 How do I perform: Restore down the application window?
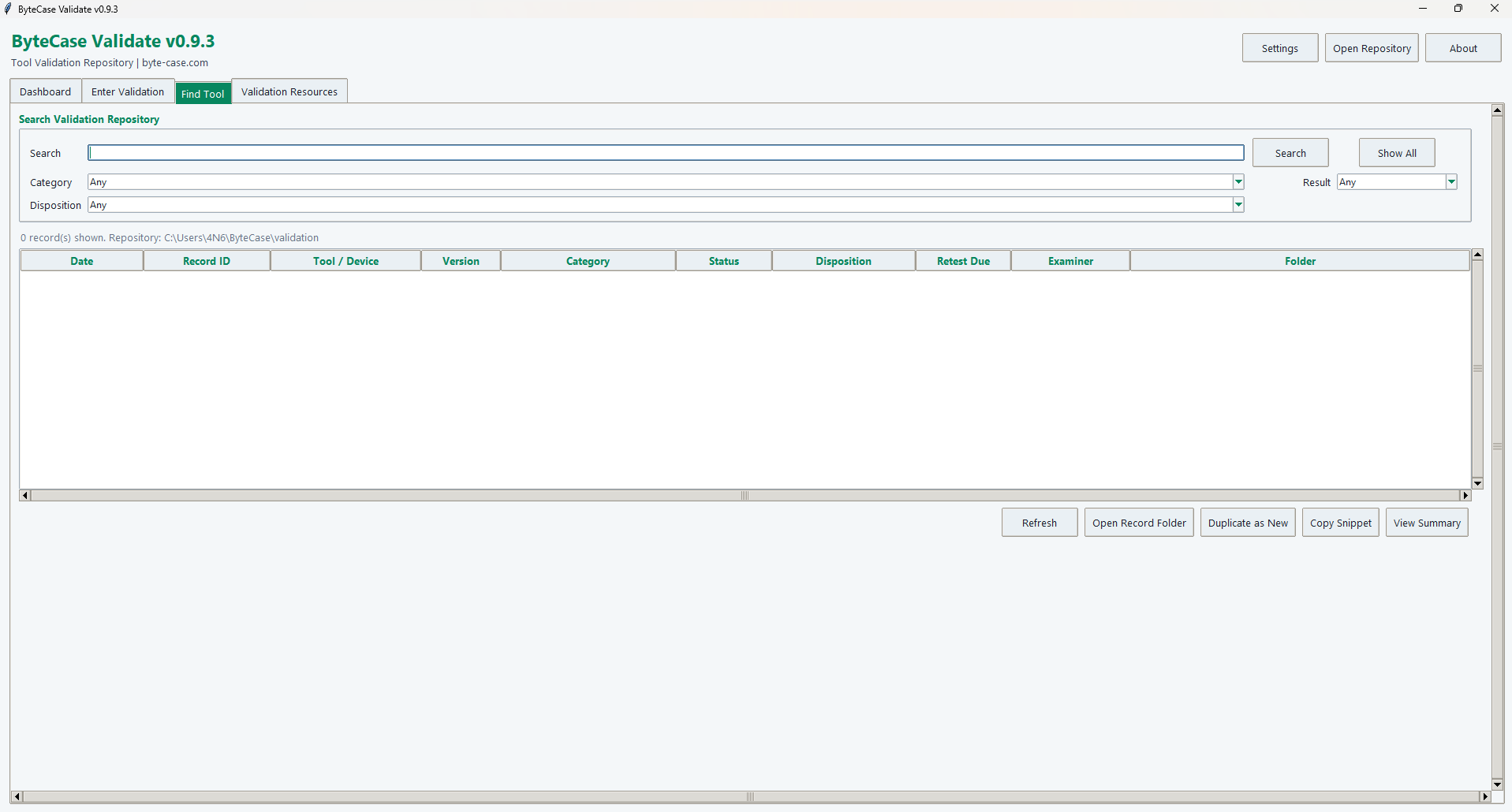tap(1458, 9)
